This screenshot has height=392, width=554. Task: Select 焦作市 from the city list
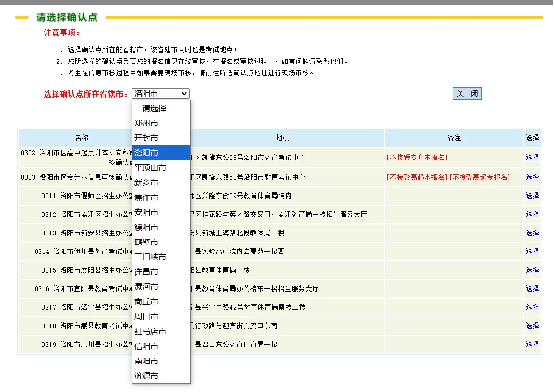(161, 197)
